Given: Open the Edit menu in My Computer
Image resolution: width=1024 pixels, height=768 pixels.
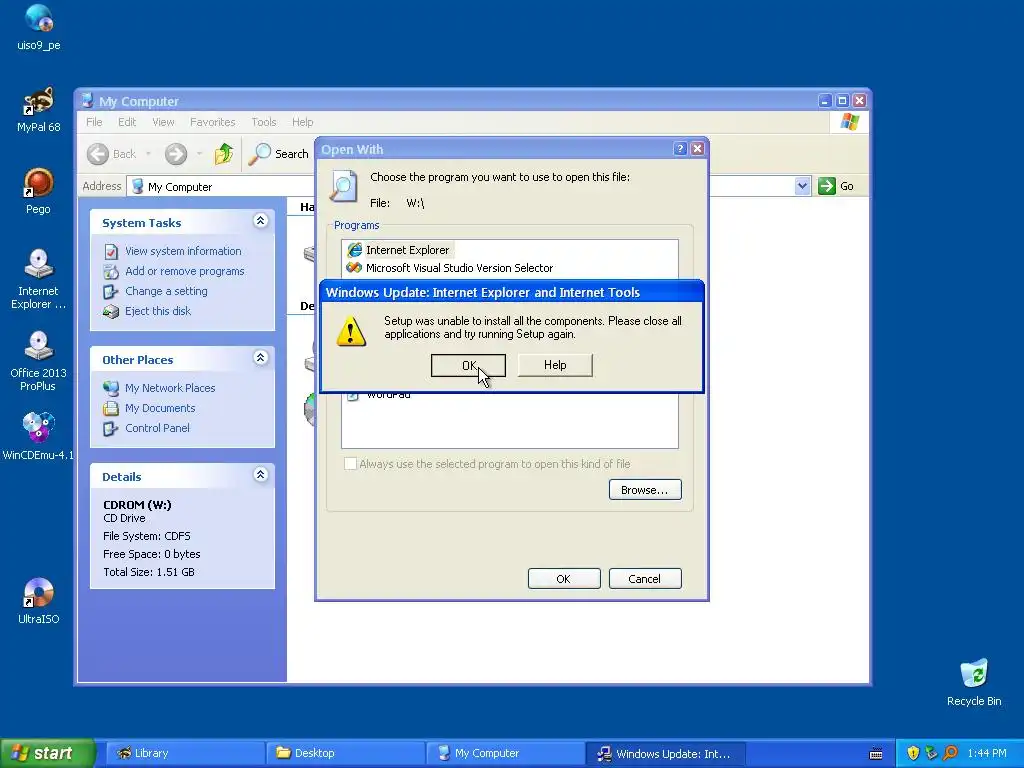Looking at the screenshot, I should [x=127, y=122].
